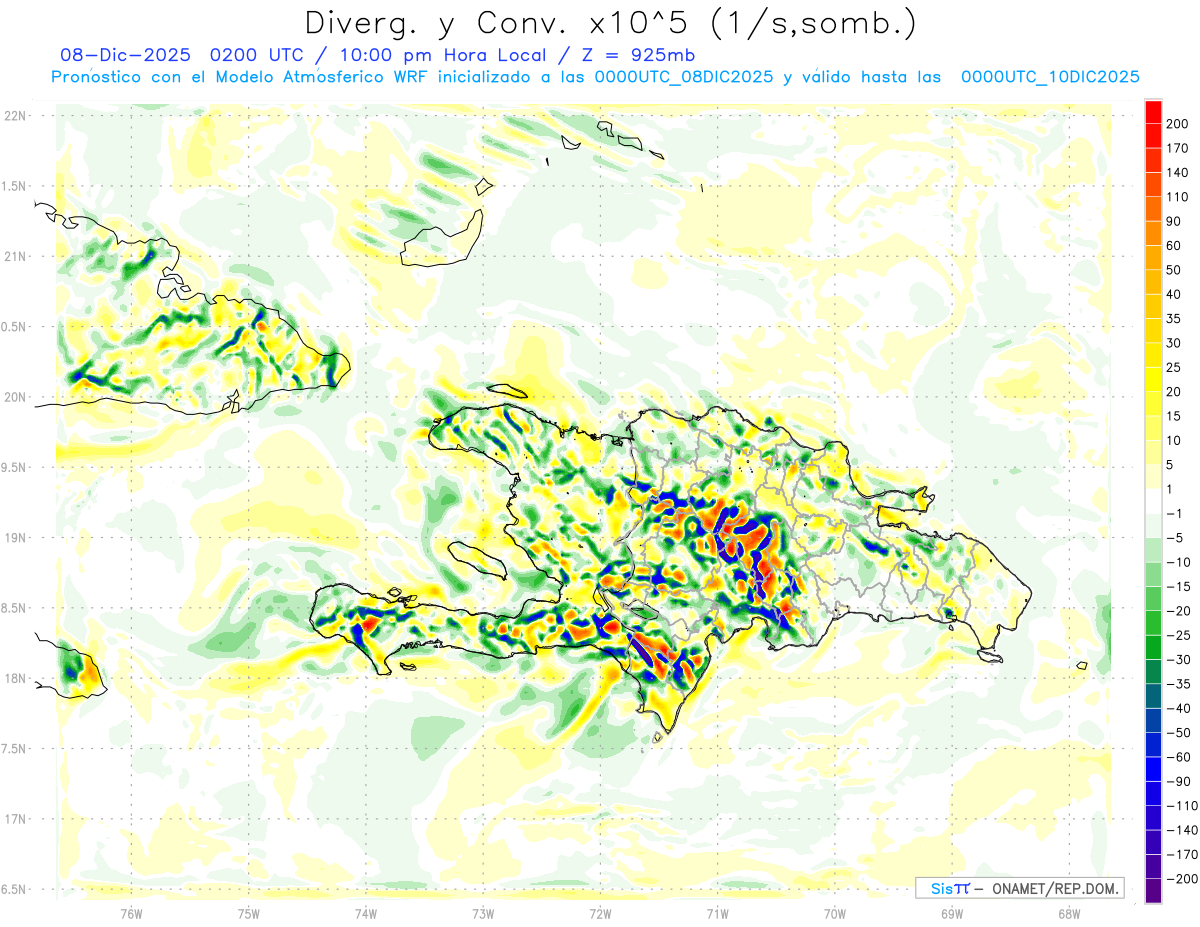The width and height of the screenshot is (1200, 927).
Task: Click the -40 value on the color scale
Action: tap(1178, 708)
